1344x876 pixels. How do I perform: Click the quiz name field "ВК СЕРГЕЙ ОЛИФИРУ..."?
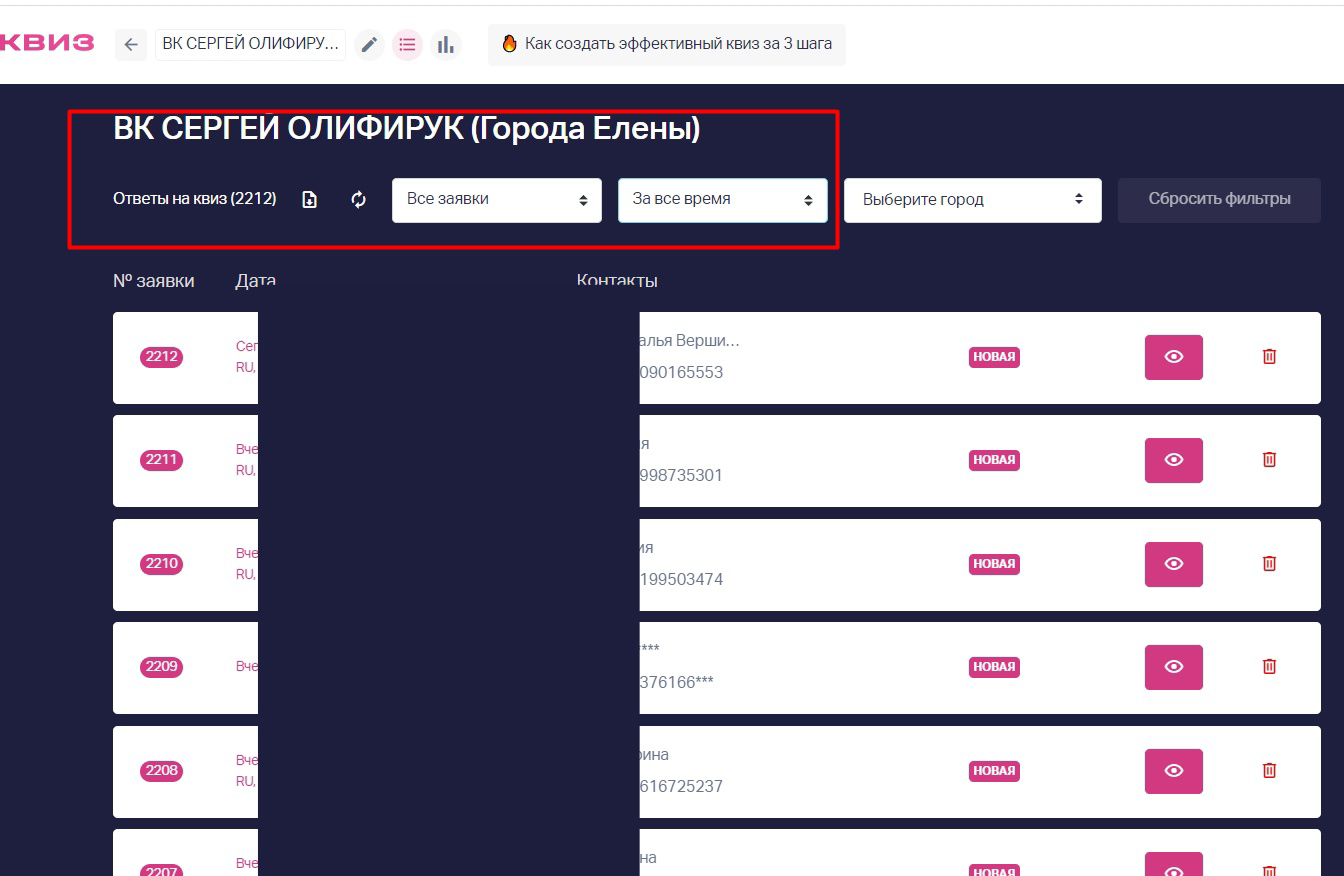click(251, 45)
